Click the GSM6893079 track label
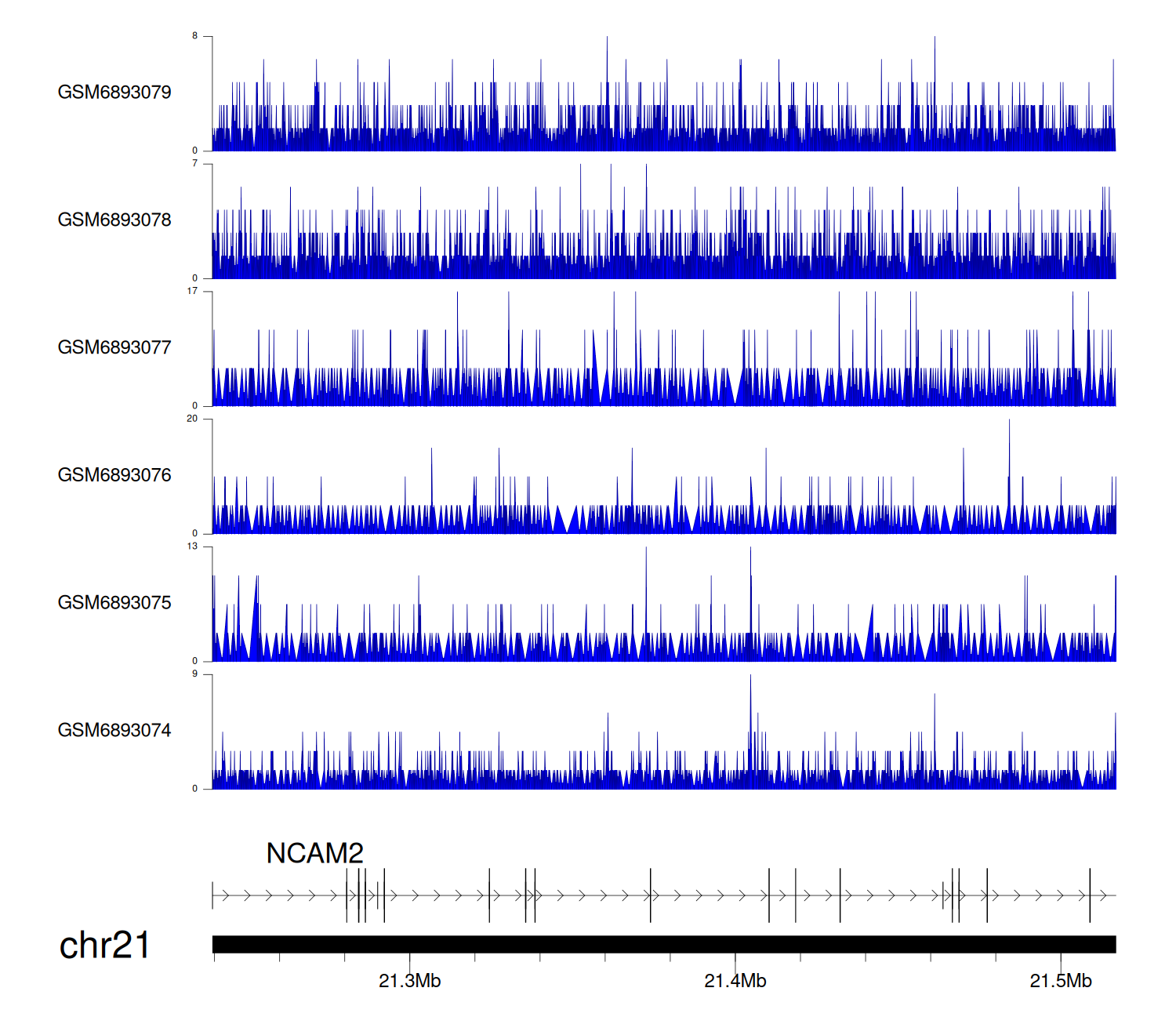The height and width of the screenshot is (1035, 1176). click(114, 93)
